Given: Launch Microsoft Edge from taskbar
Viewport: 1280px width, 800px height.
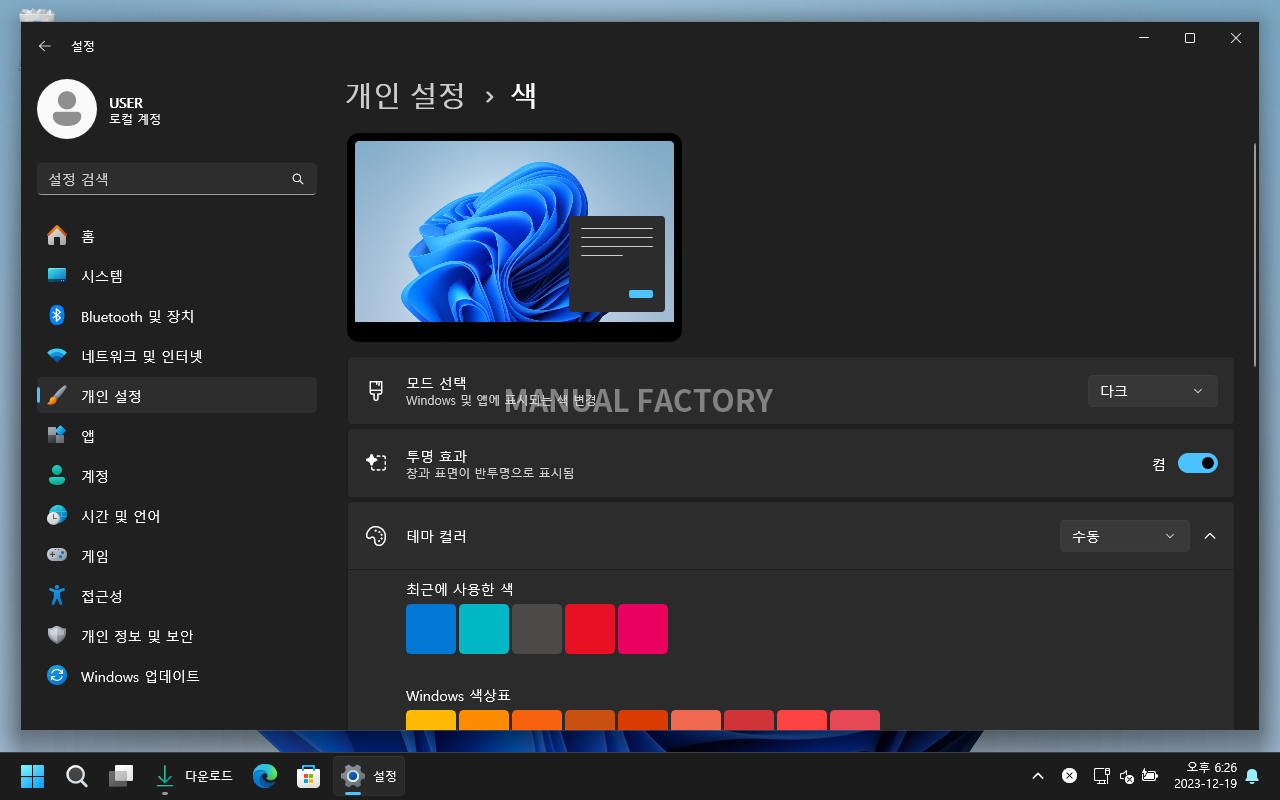Looking at the screenshot, I should pyautogui.click(x=264, y=776).
